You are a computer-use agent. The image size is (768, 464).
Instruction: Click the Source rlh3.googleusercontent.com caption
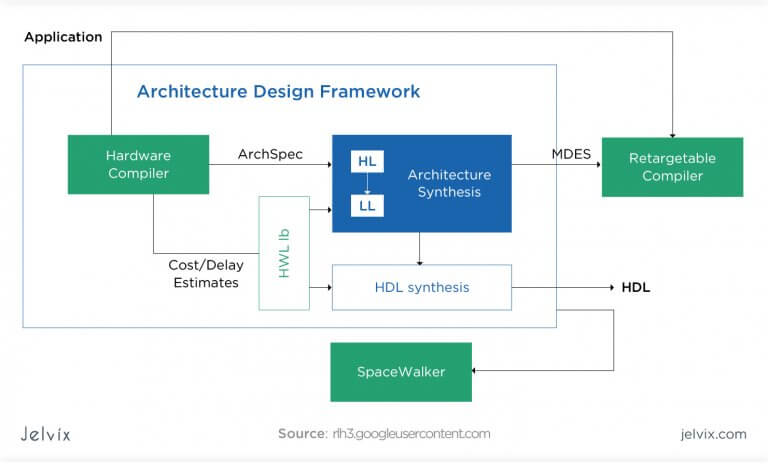[x=384, y=434]
